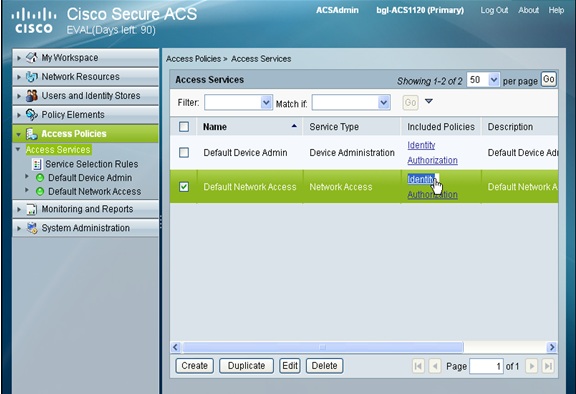Expand Users and Identity Stores section

click(x=19, y=96)
